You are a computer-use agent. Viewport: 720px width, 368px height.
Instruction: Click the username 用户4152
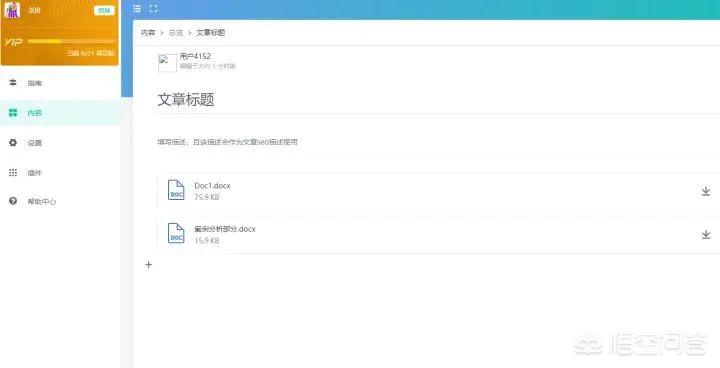point(195,56)
